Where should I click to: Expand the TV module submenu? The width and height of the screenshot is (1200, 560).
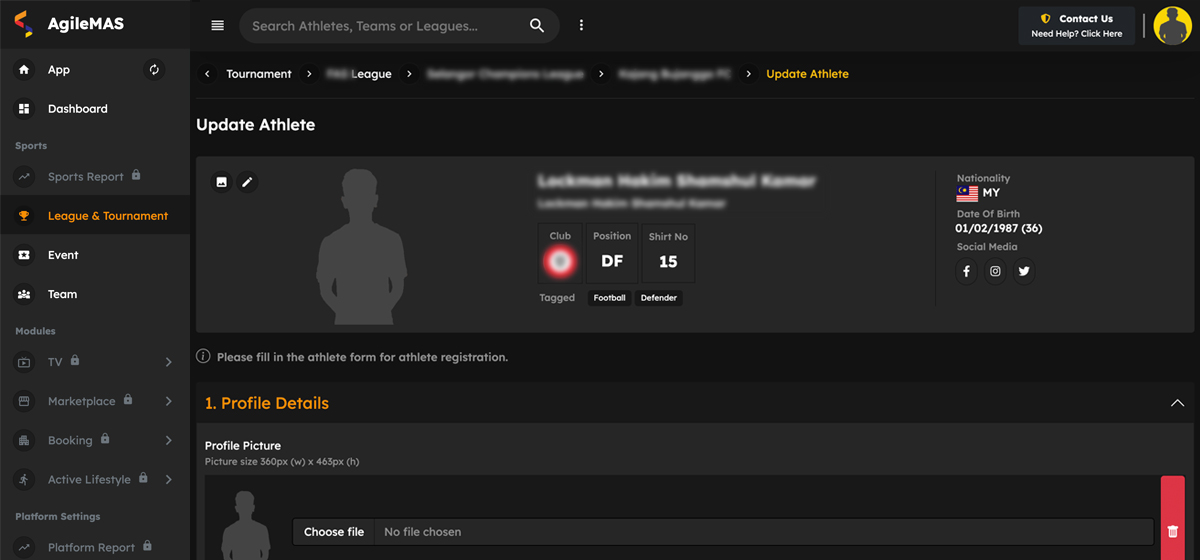pyautogui.click(x=168, y=362)
